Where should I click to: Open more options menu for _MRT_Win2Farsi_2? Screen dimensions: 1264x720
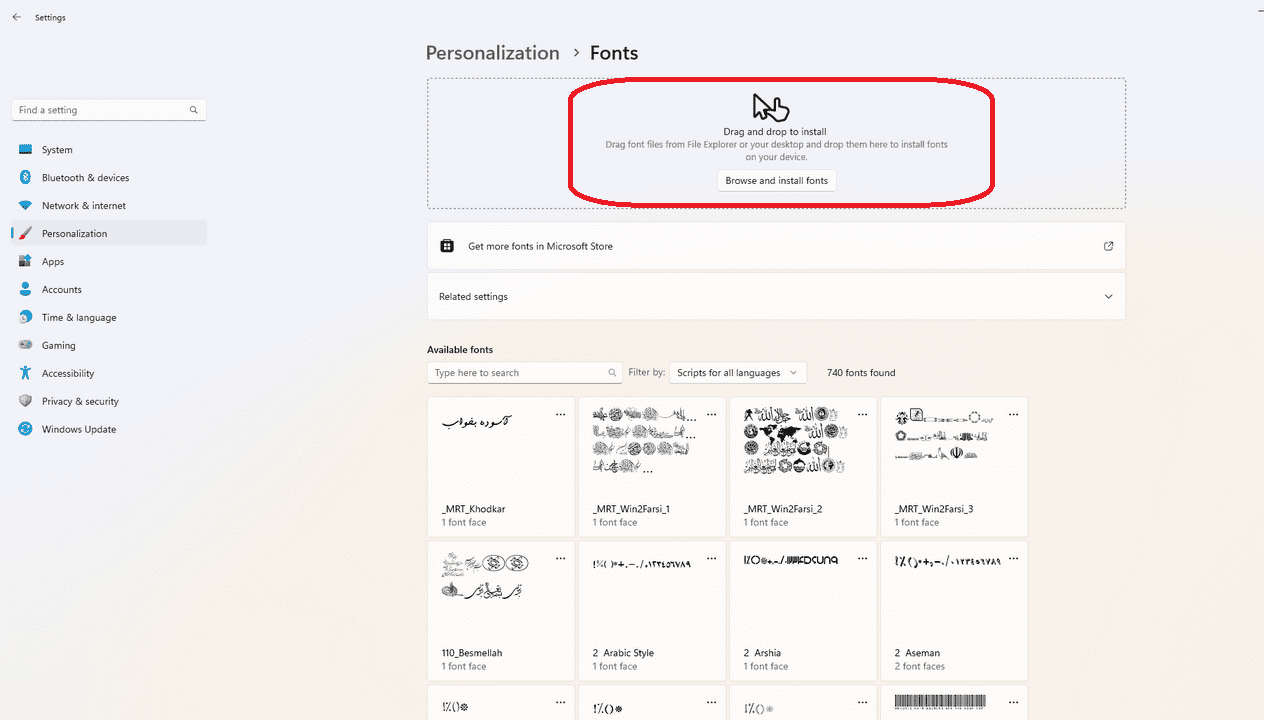coord(862,414)
